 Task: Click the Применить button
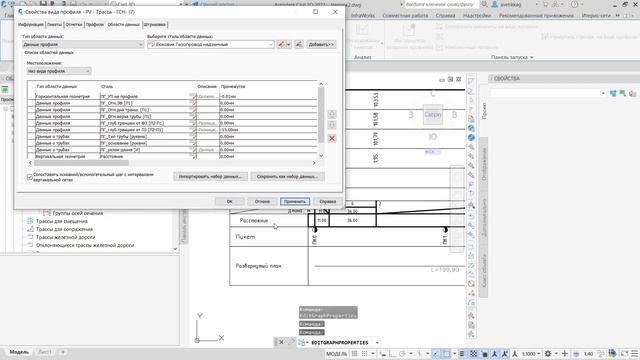[x=295, y=201]
